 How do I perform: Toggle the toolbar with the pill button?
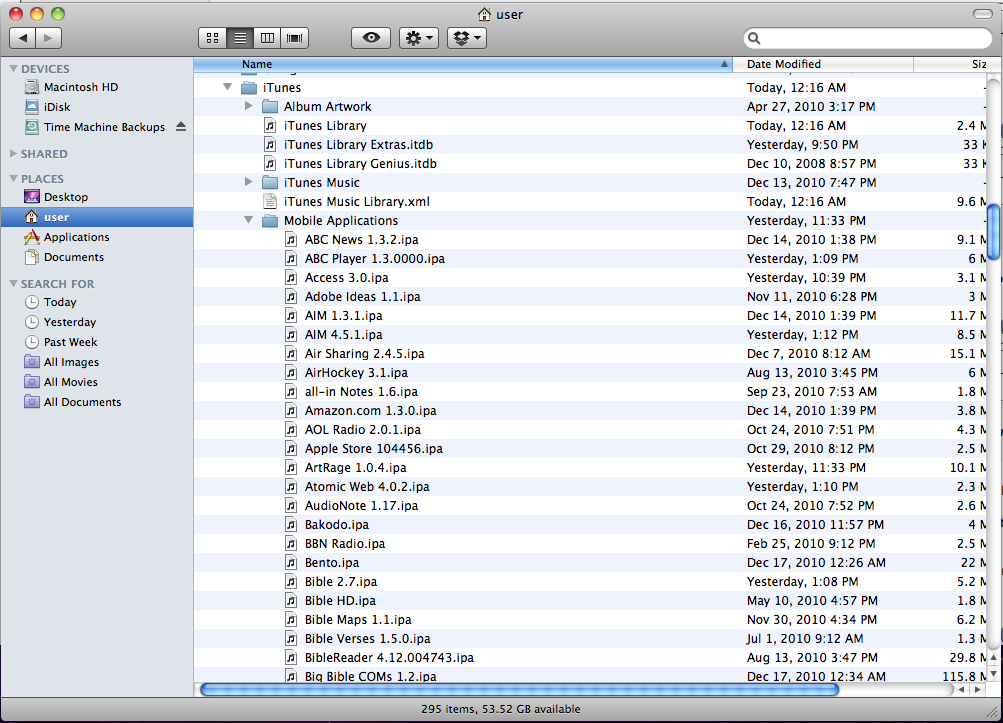pos(983,13)
